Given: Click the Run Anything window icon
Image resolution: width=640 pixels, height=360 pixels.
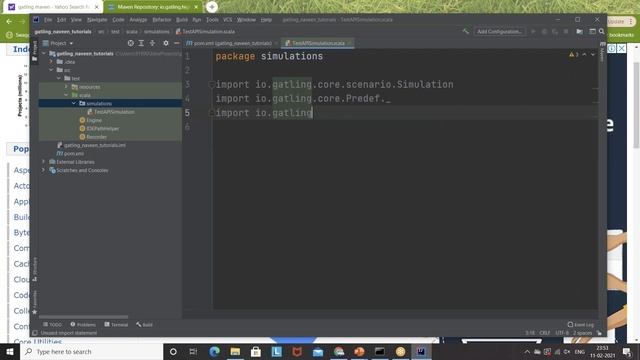Looking at the screenshot, I should pyautogui.click(x=592, y=31).
